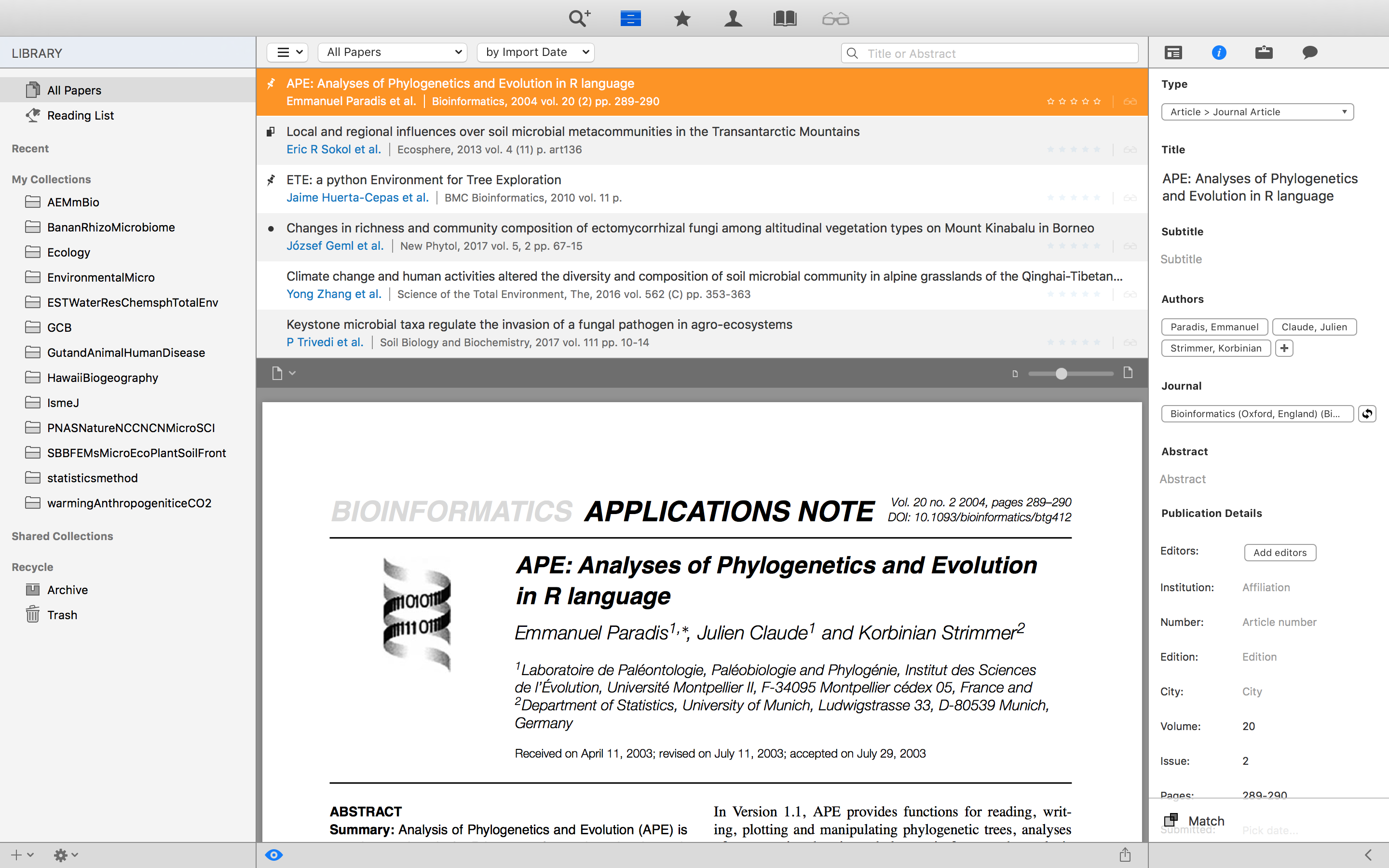This screenshot has width=1389, height=868.
Task: Rate the APE paper with star rating
Action: 1074,101
